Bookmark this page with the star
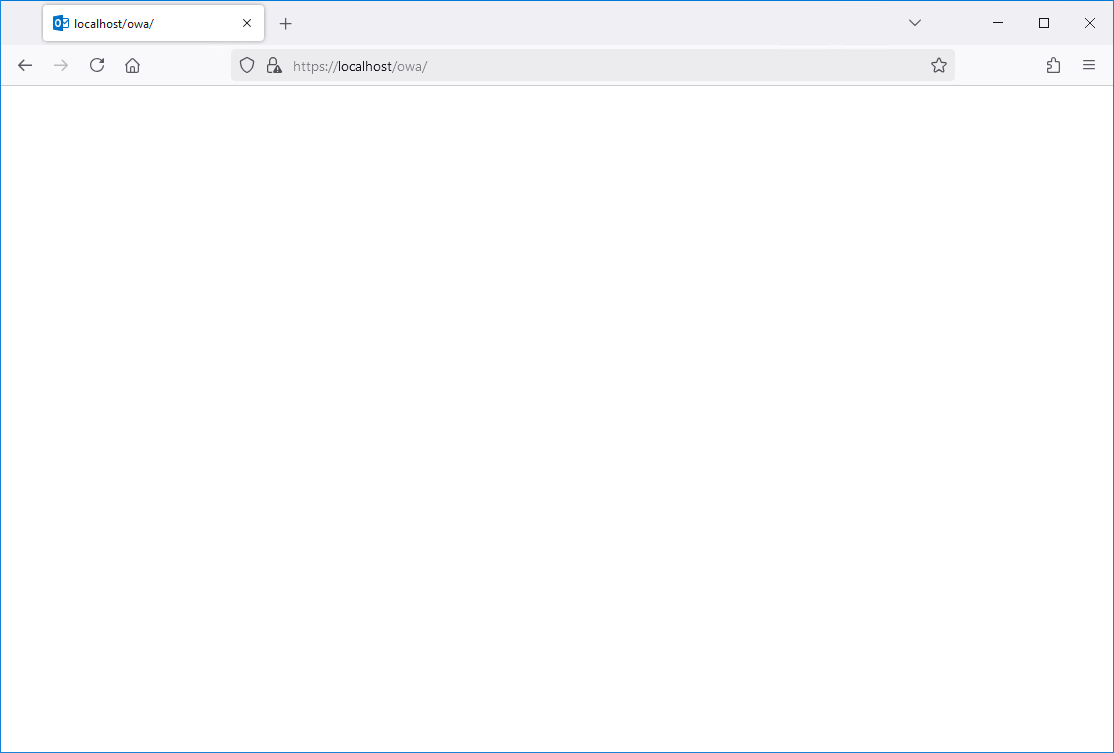Image resolution: width=1114 pixels, height=753 pixels. 939,66
